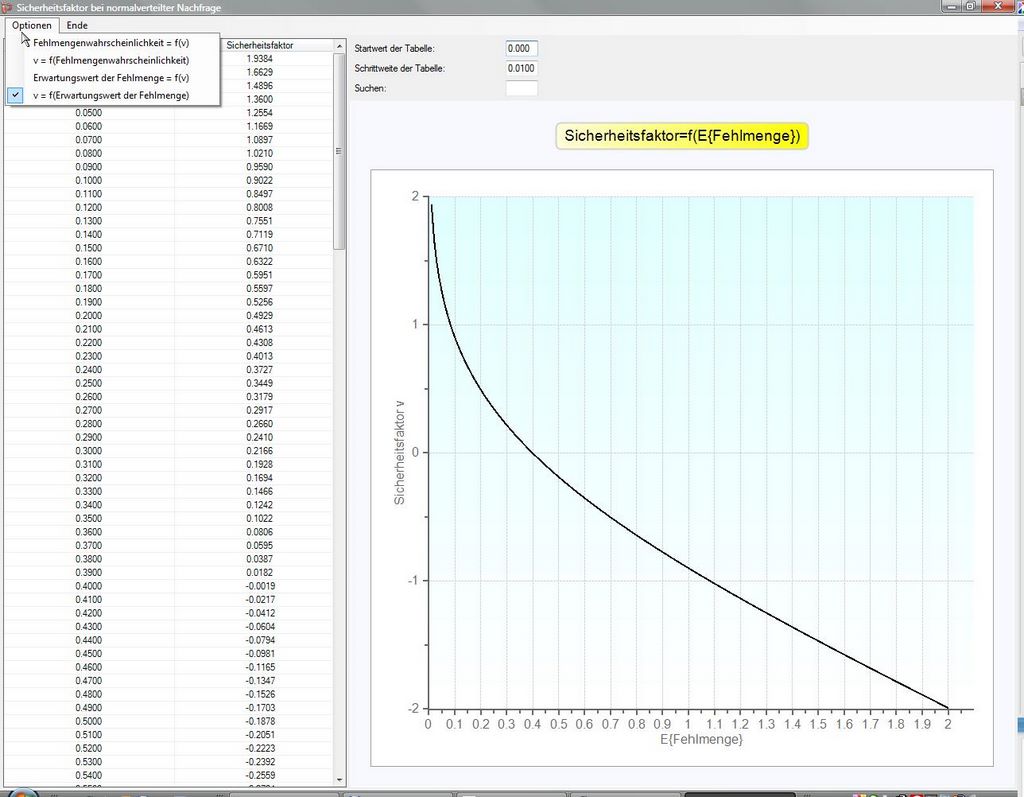The width and height of the screenshot is (1024, 797).
Task: Click the yellow Sicherheitsfaktor=f(E{Fehlmenge}) chart title
Action: tap(681, 136)
